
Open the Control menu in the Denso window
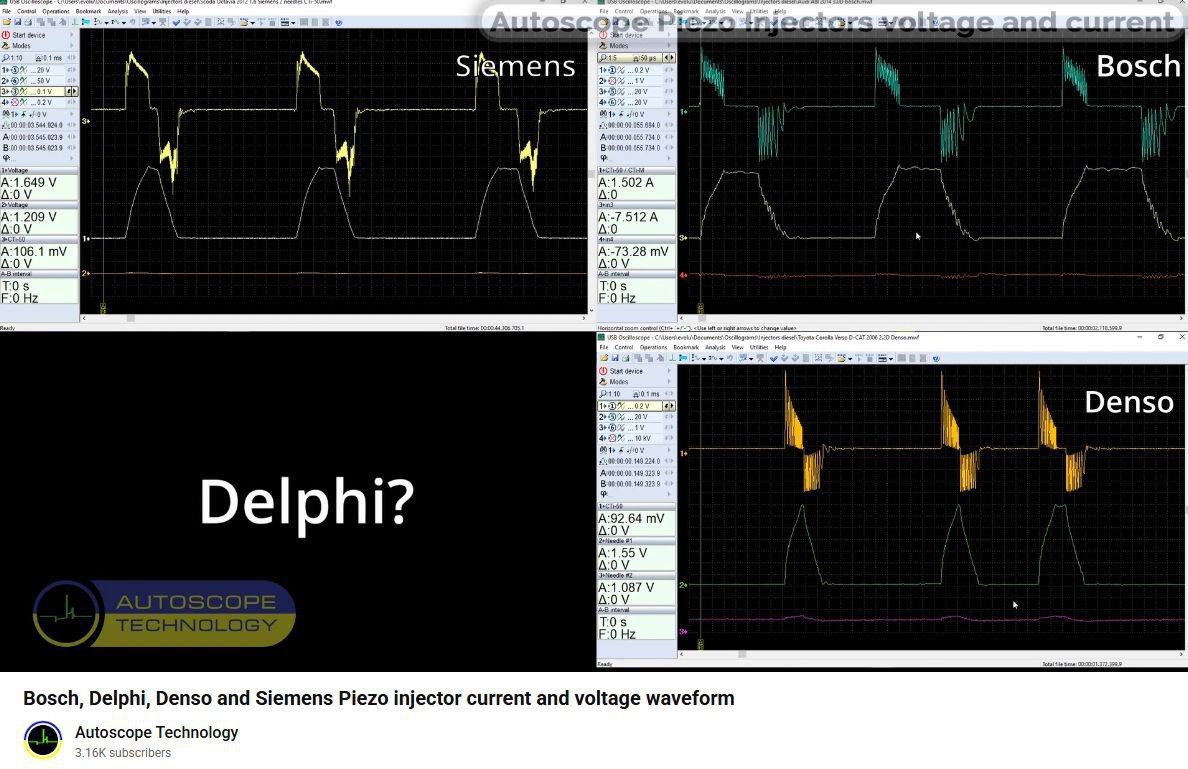(x=624, y=348)
